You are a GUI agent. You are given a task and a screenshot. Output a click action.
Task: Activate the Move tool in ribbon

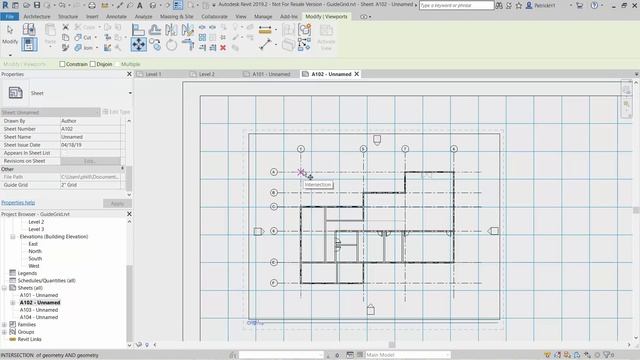[x=139, y=44]
